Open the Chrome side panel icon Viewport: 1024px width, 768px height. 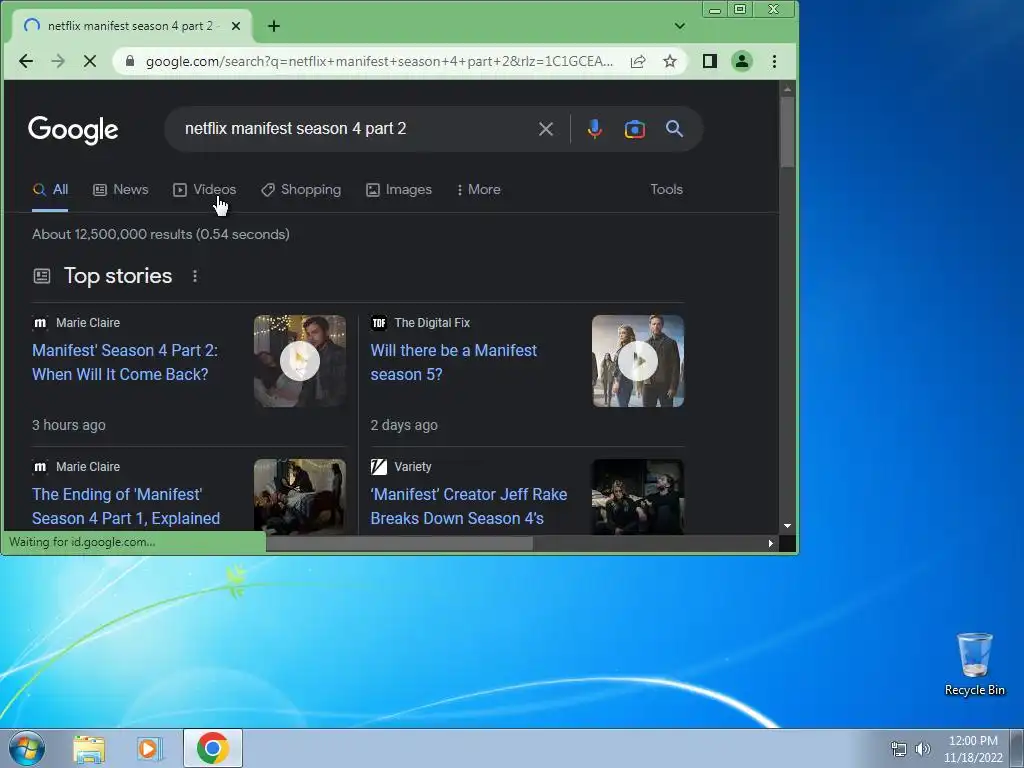(x=710, y=61)
